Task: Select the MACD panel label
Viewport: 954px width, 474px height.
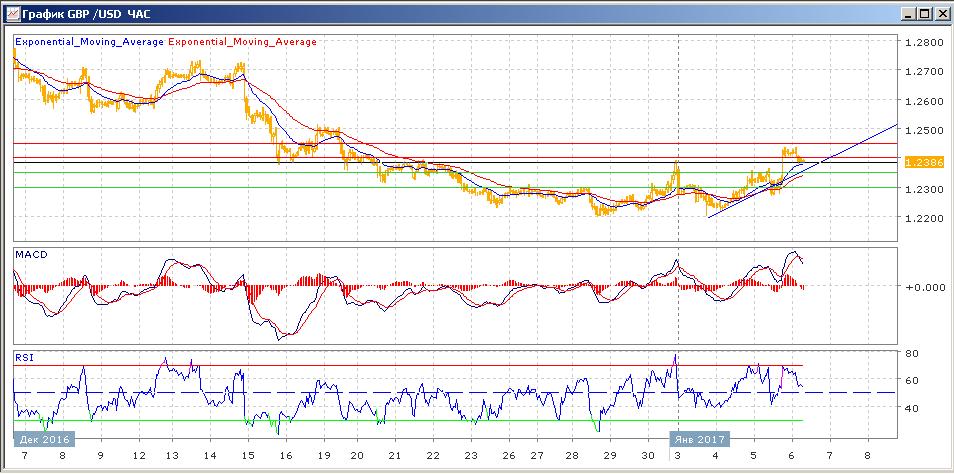Action: coord(32,255)
